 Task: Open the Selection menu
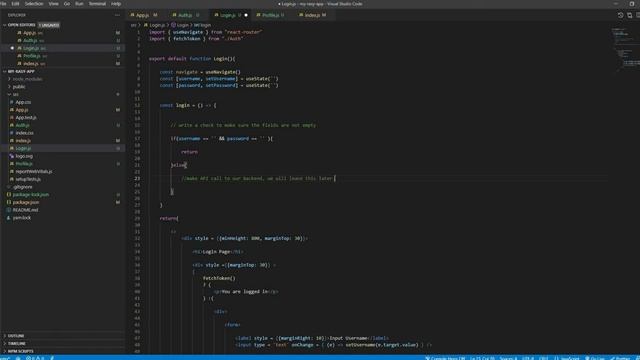point(34,4)
